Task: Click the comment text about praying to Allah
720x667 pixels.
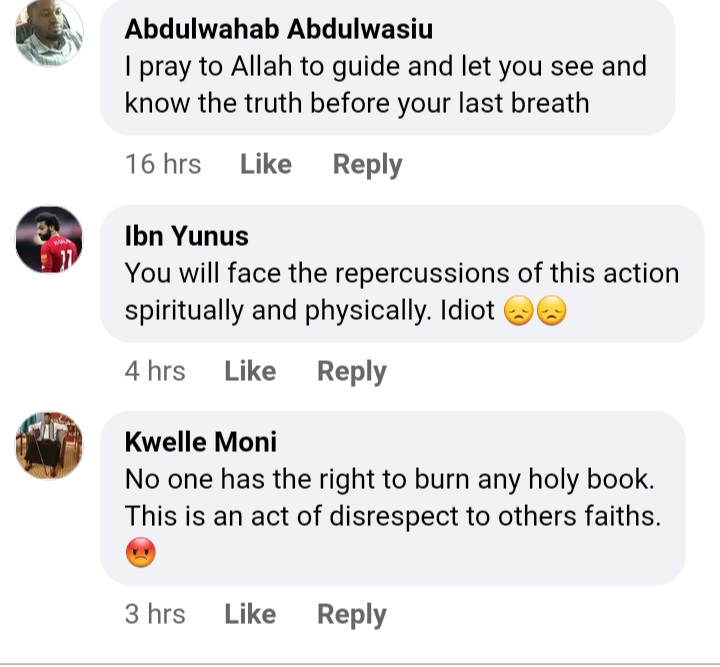Action: tap(385, 85)
